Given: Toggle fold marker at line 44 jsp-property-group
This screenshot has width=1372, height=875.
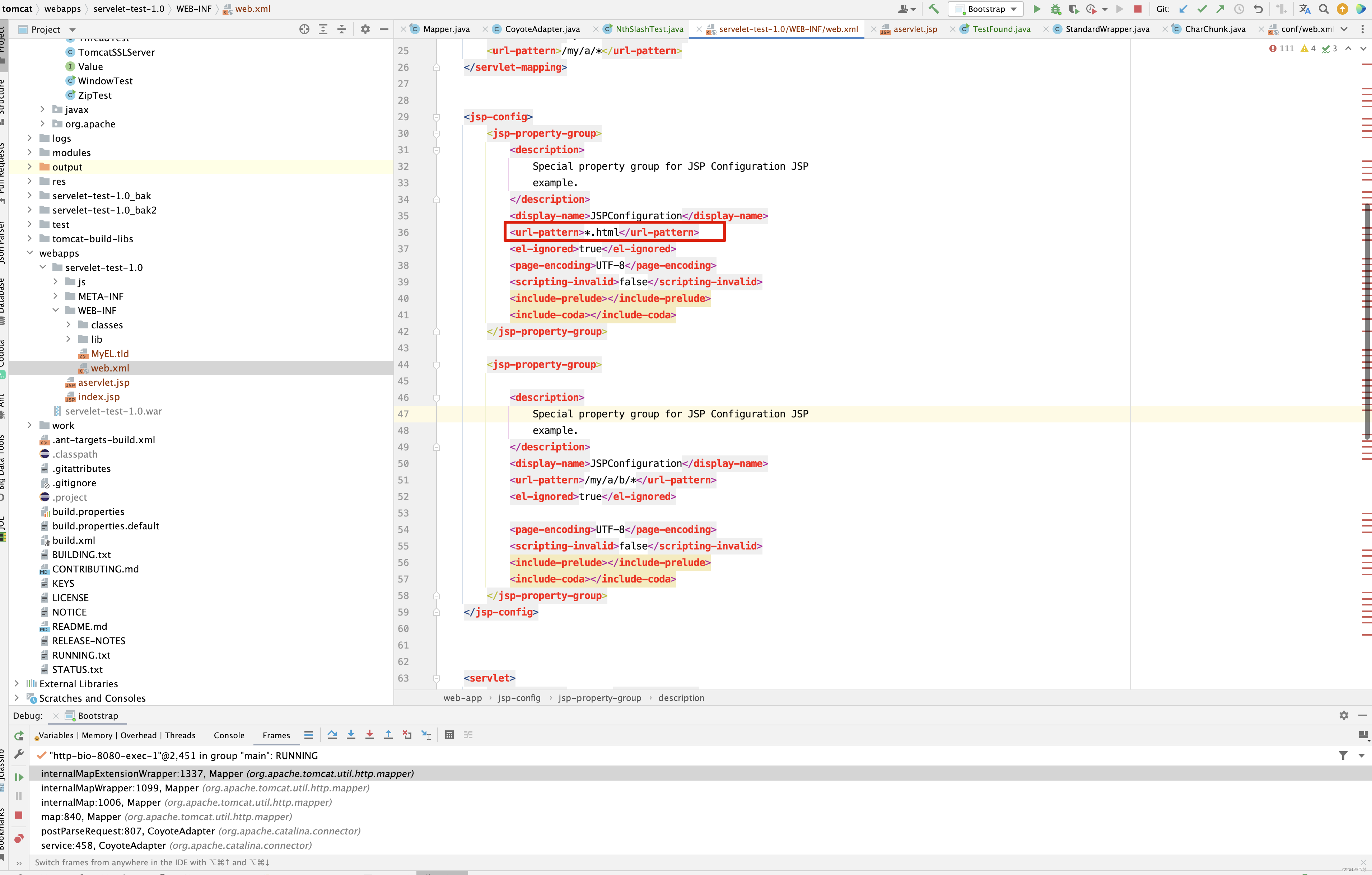Looking at the screenshot, I should point(437,365).
